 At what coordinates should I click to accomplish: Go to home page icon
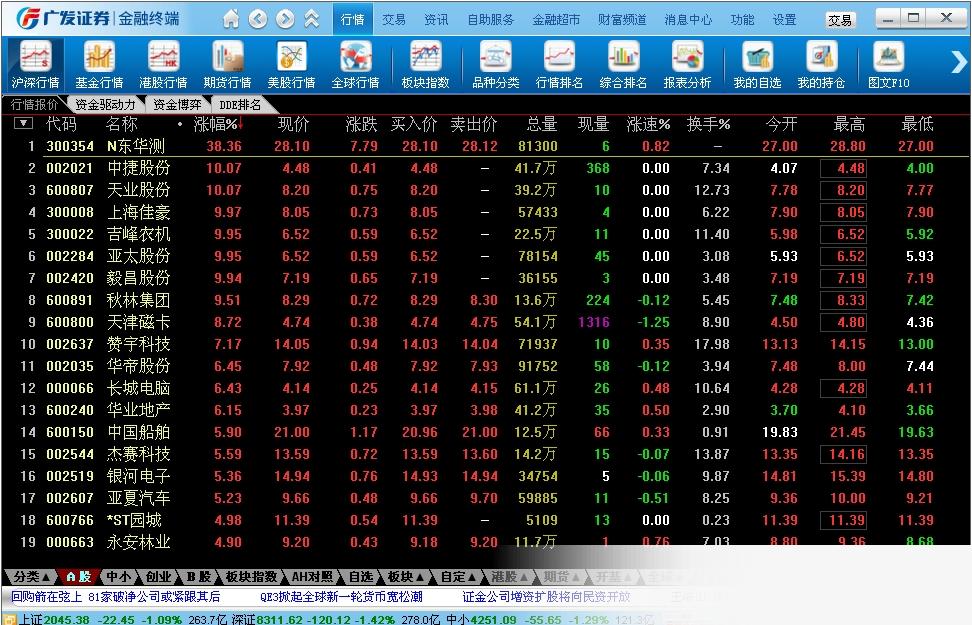(x=231, y=19)
